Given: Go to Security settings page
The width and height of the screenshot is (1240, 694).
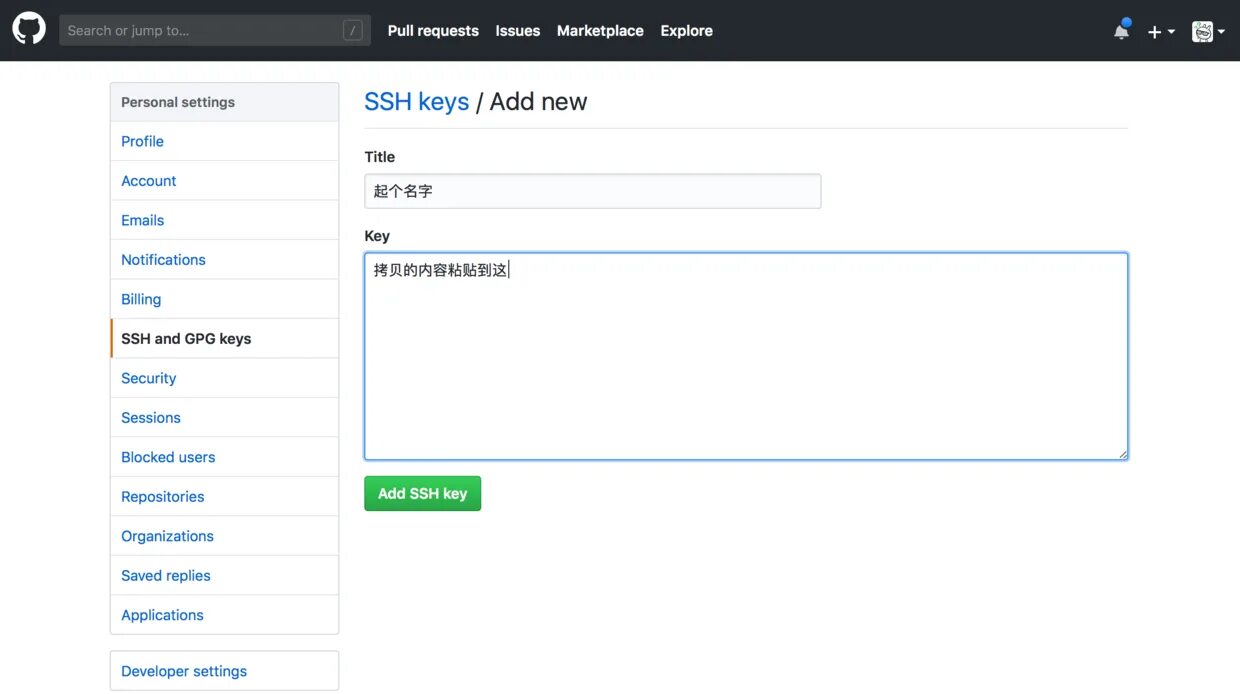Looking at the screenshot, I should point(148,378).
